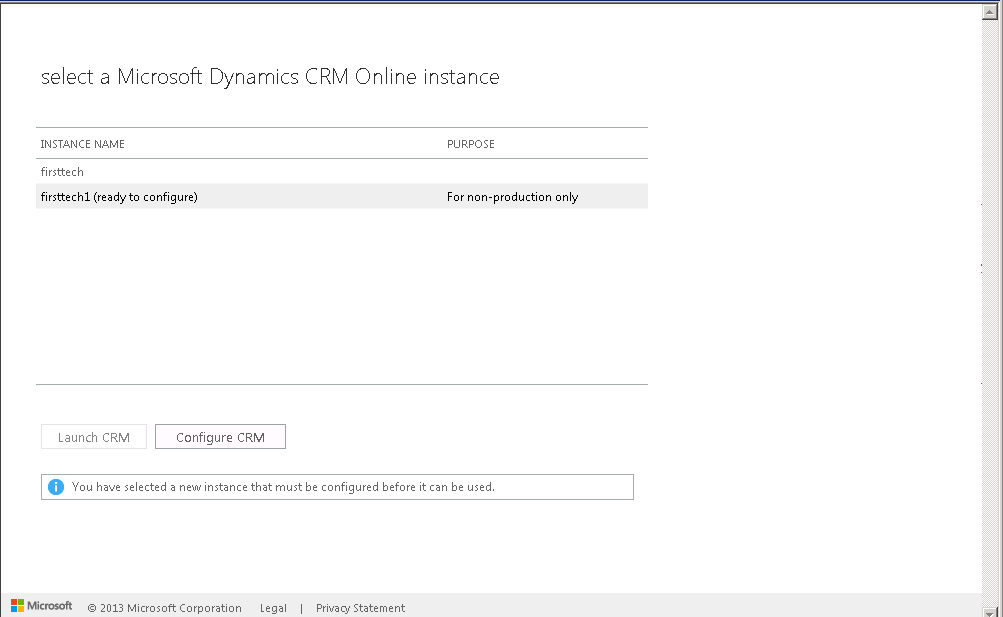This screenshot has height=617, width=1003.
Task: Click the Microsoft logo in the footer
Action: pyautogui.click(x=42, y=606)
